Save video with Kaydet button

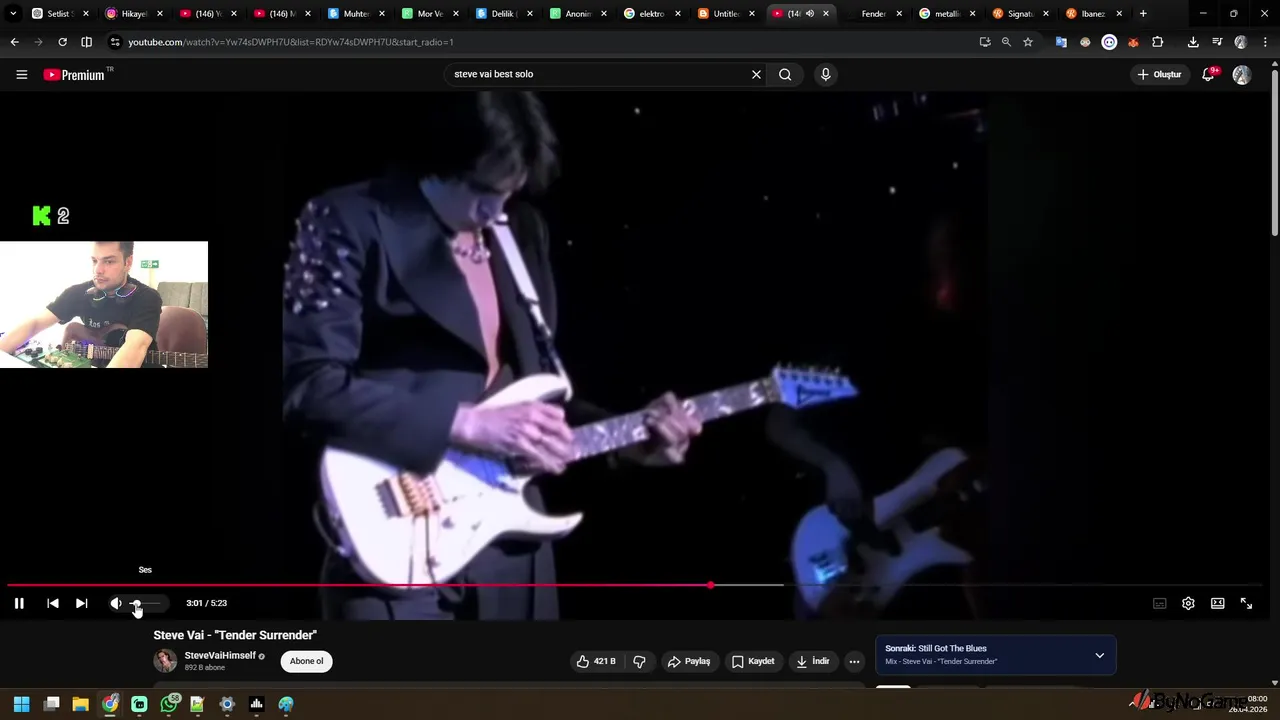click(x=754, y=661)
